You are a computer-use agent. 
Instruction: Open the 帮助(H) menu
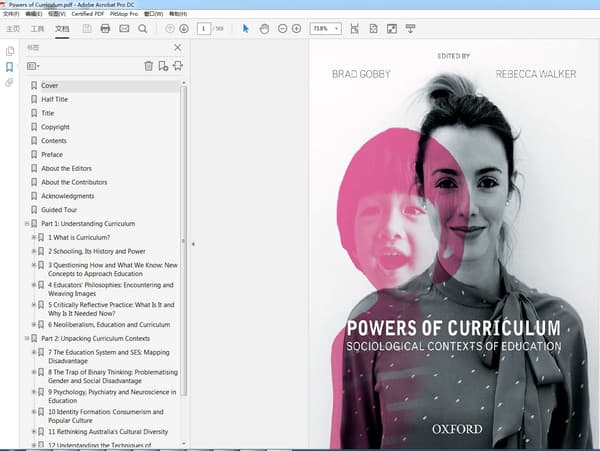[x=178, y=14]
